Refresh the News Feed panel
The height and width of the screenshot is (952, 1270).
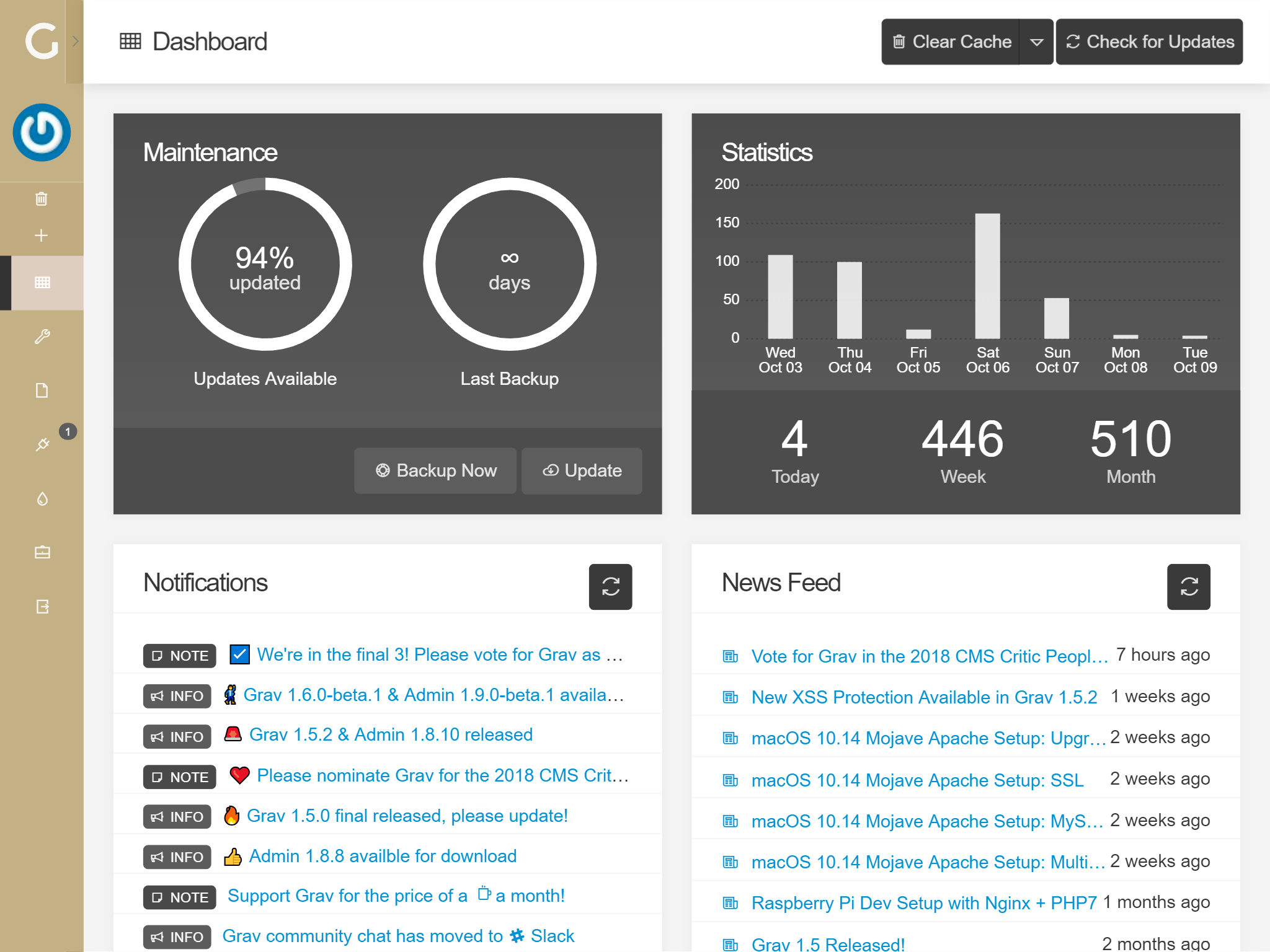(x=1188, y=586)
